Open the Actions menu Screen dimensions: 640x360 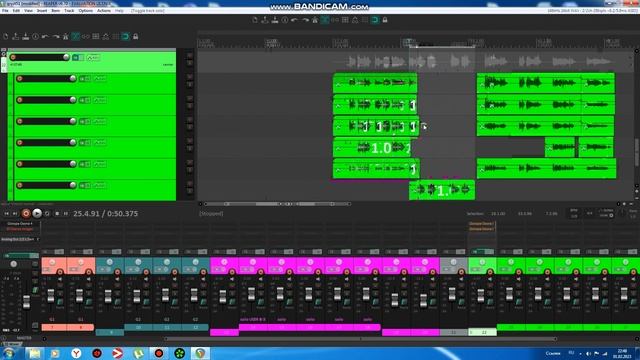(104, 11)
